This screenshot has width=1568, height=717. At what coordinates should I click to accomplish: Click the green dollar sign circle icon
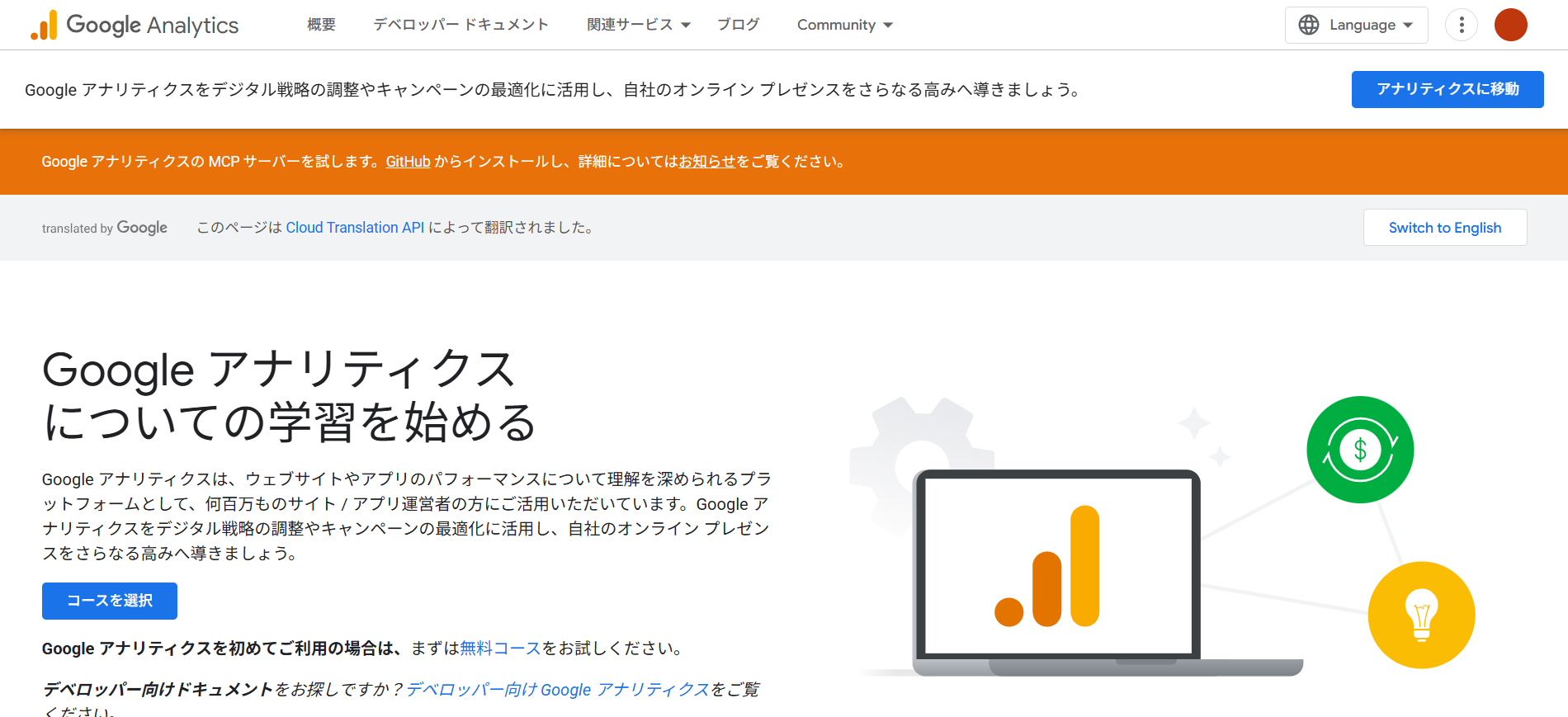(x=1359, y=450)
